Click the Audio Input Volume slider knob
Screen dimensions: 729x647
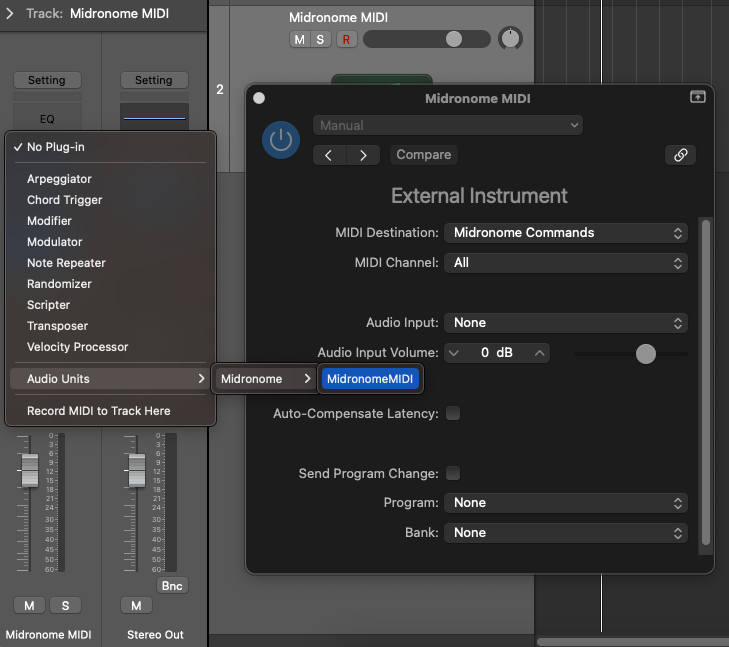pos(646,353)
